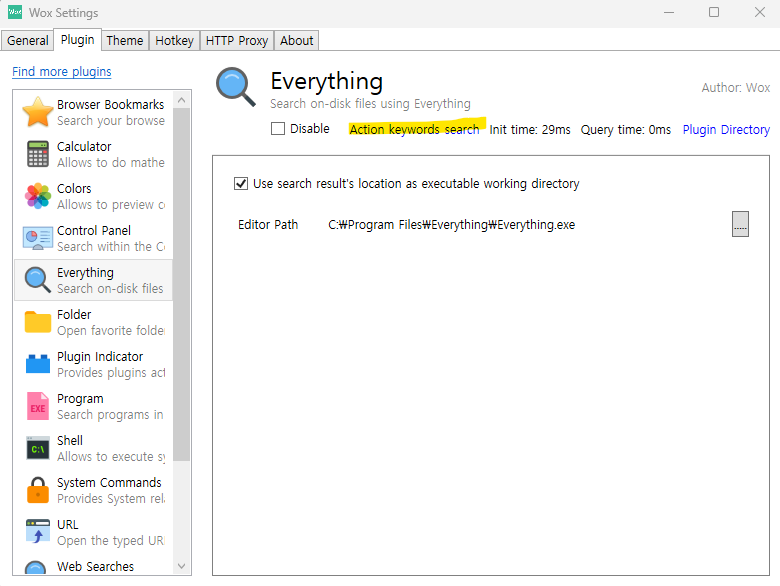Viewport: 780px width, 586px height.
Task: Select the Calculator plugin name
Action: pyautogui.click(x=84, y=147)
